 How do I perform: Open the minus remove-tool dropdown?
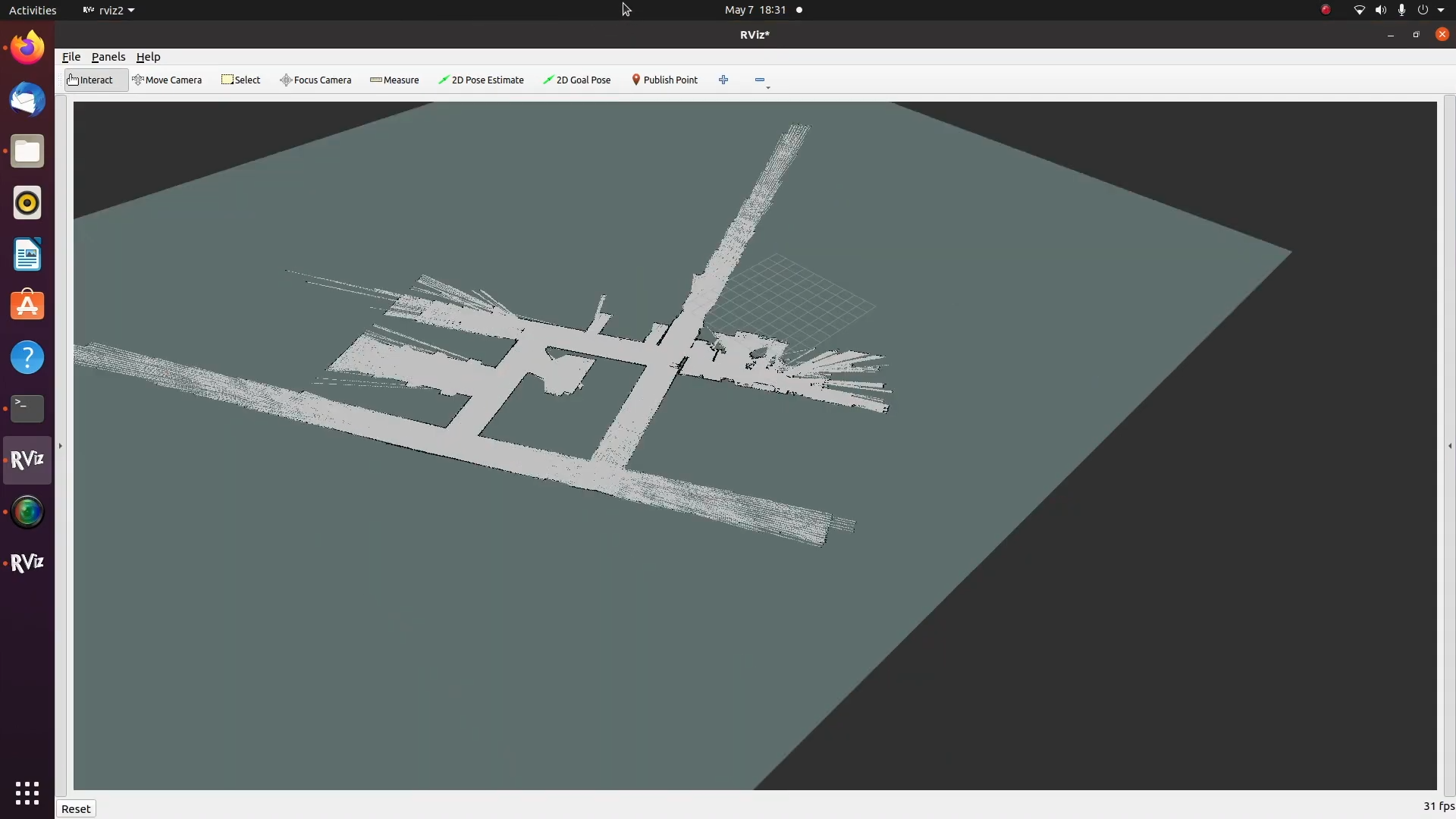pos(761,80)
